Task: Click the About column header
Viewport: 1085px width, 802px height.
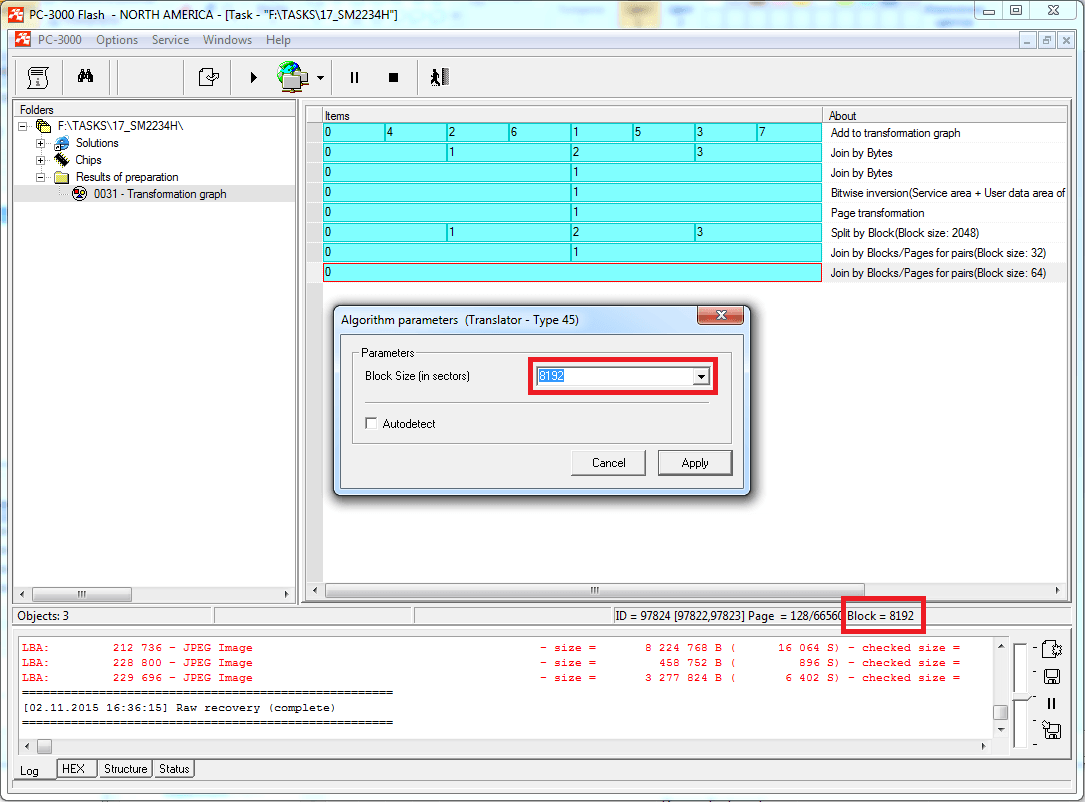Action: click(945, 116)
